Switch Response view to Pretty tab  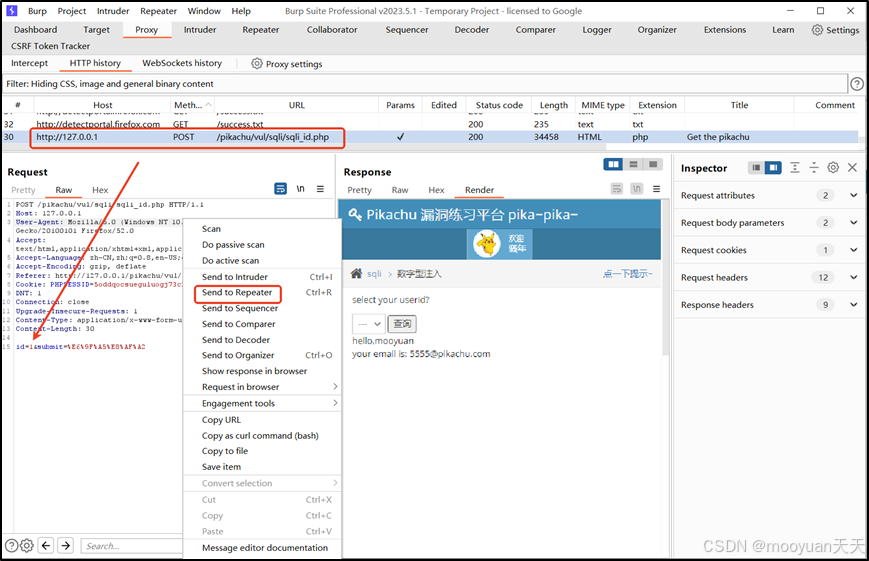coord(359,190)
